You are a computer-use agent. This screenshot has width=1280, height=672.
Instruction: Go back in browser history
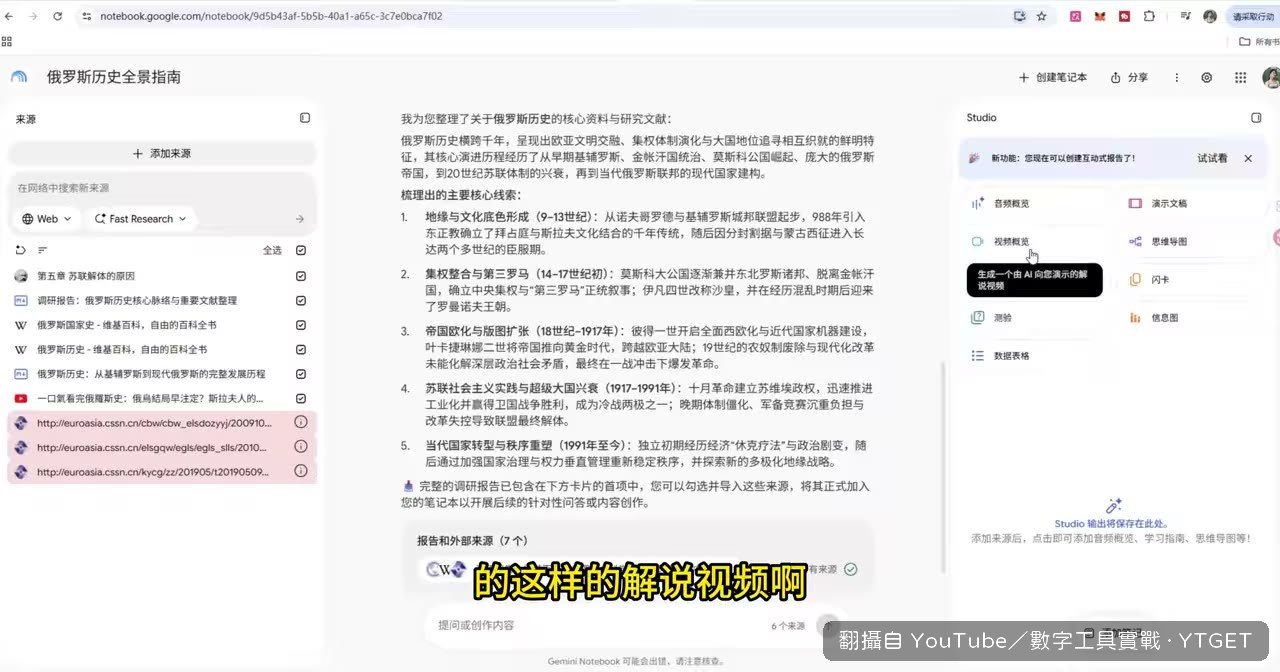11,16
